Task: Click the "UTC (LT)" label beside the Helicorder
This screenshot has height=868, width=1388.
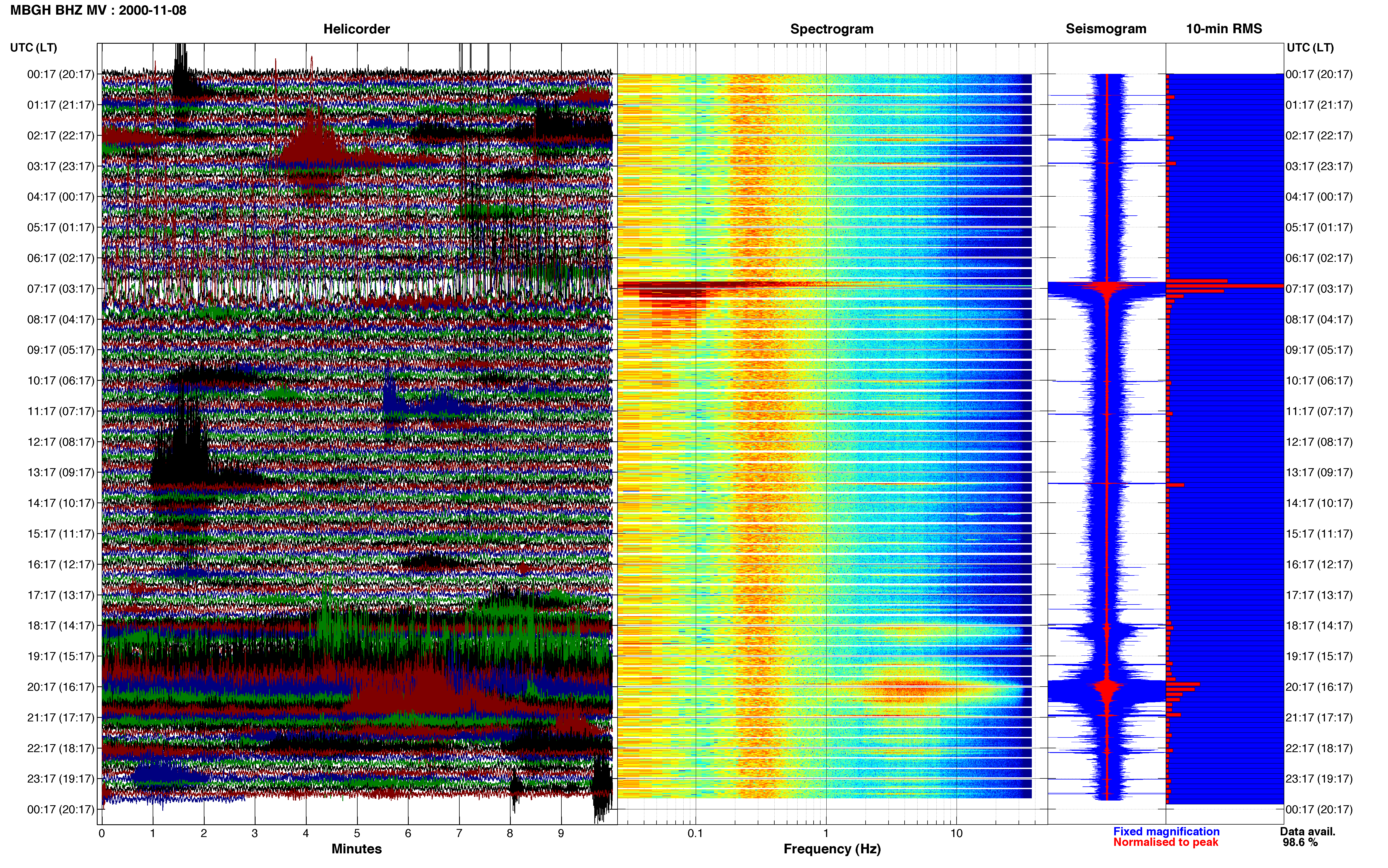Action: pos(33,48)
